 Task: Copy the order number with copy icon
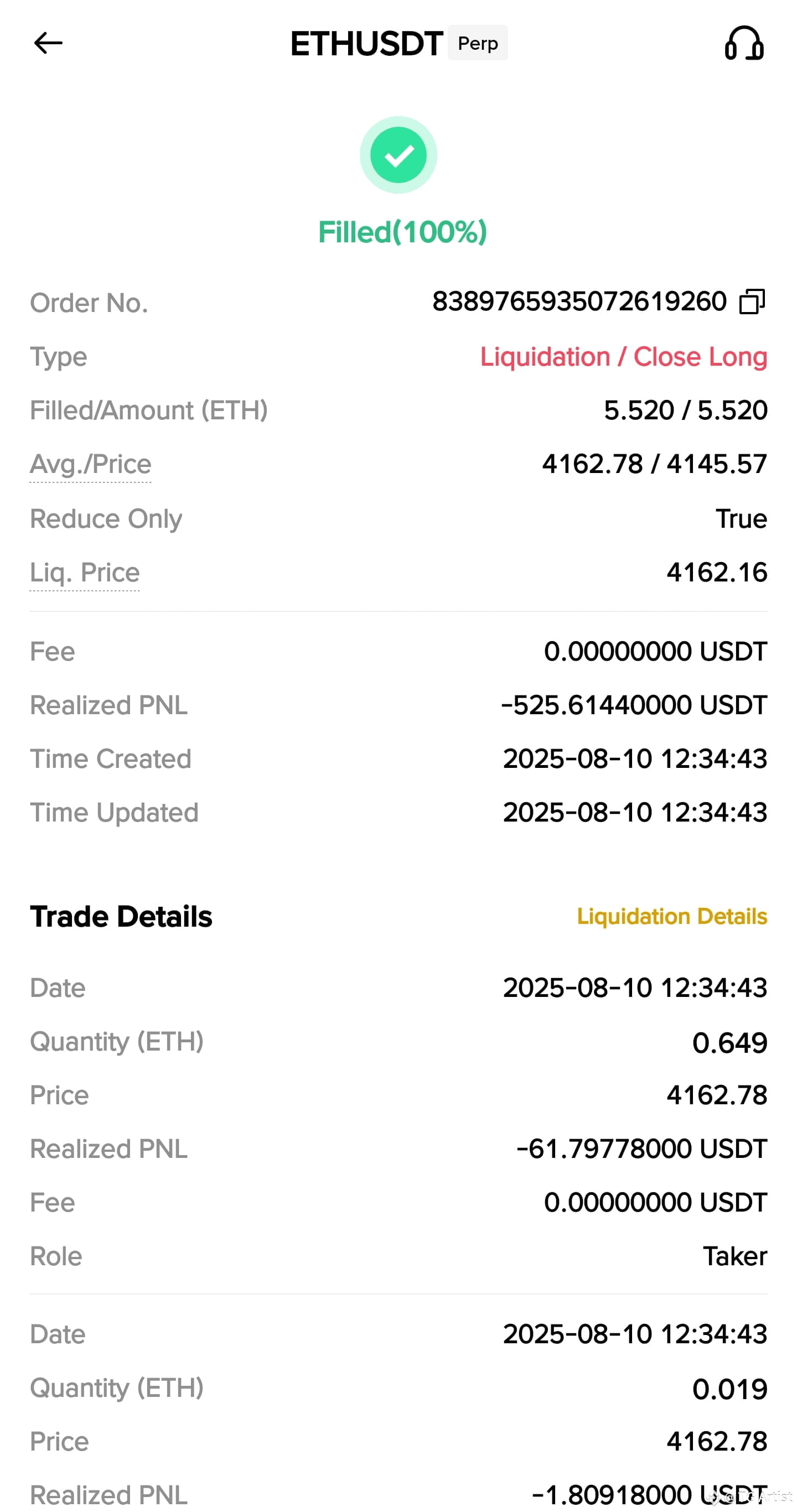coord(752,302)
